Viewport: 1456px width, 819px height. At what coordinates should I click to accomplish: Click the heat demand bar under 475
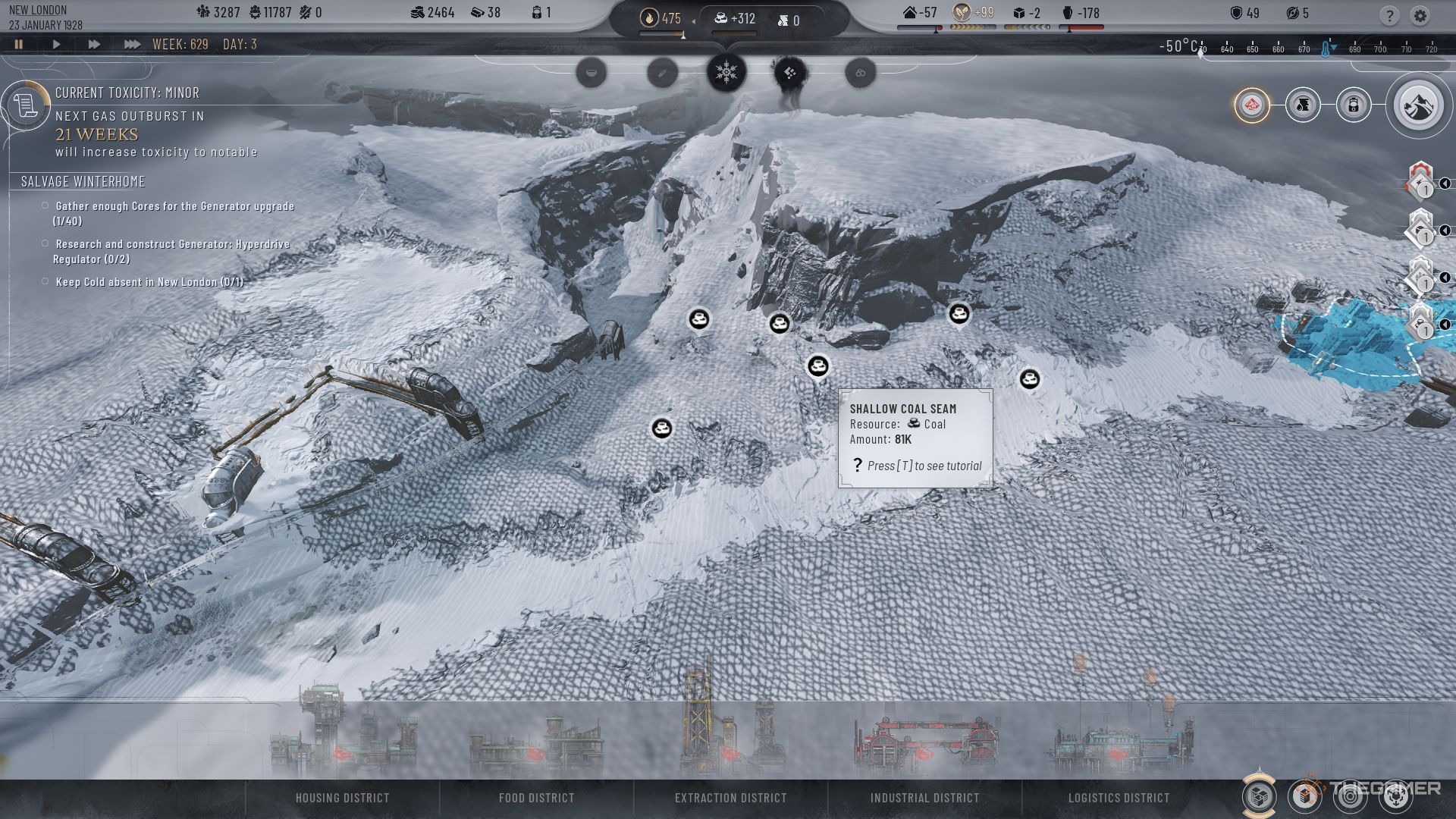pos(661,34)
